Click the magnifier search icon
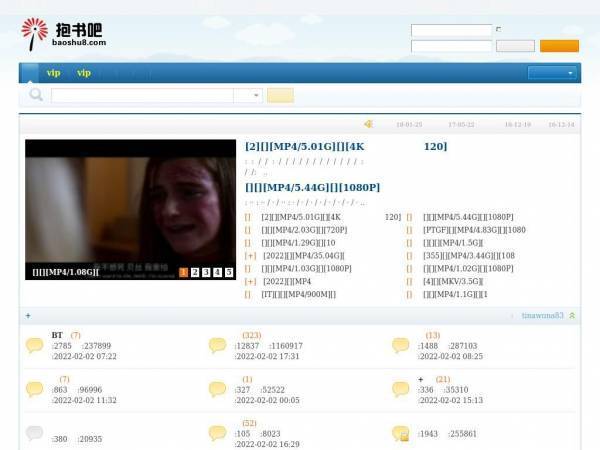The height and width of the screenshot is (450, 600). coord(36,95)
